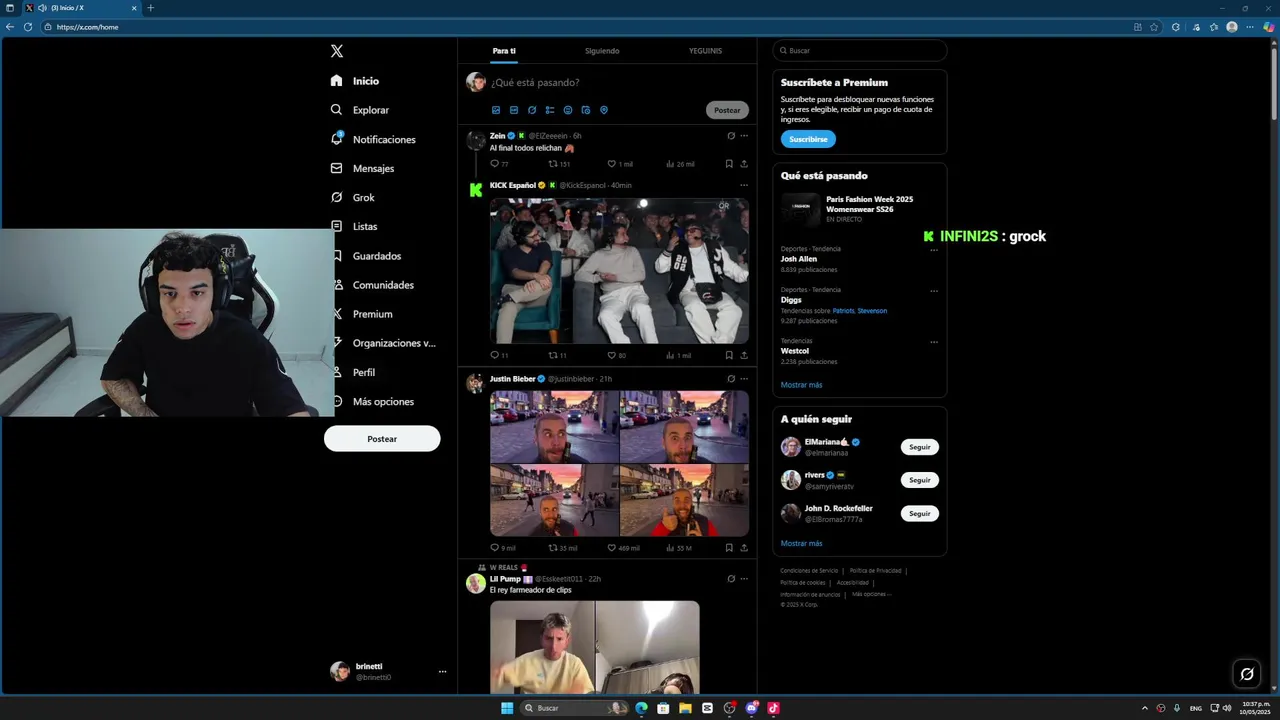Follow John D. Rockefeller
This screenshot has height=720, width=1280.
920,513
